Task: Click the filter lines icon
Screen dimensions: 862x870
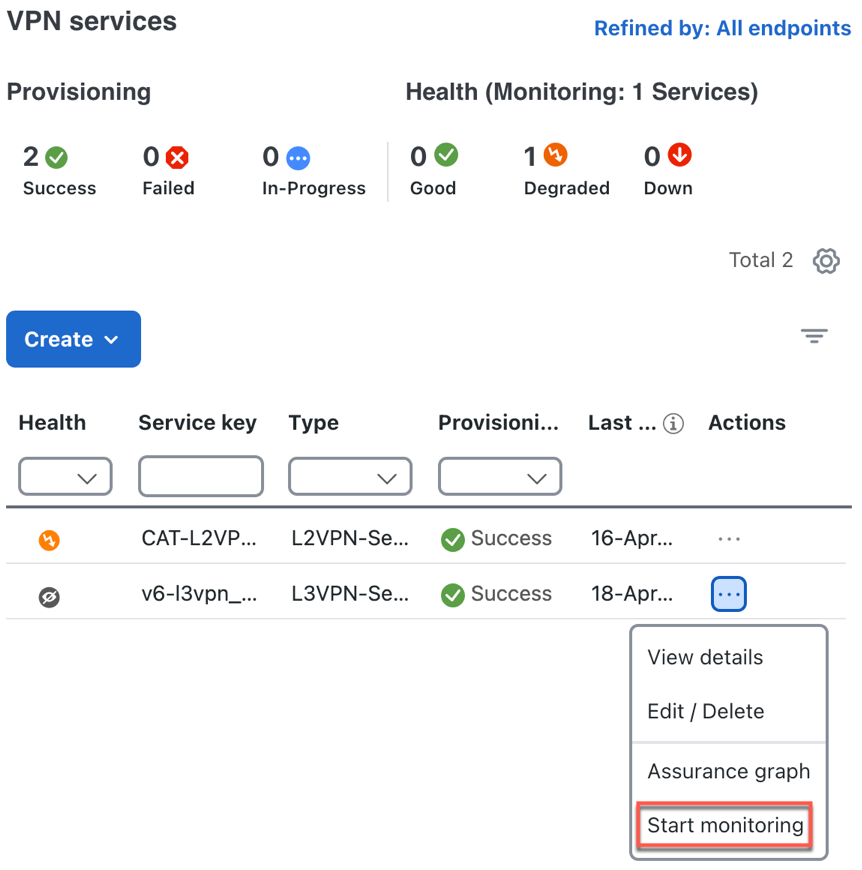Action: click(814, 337)
